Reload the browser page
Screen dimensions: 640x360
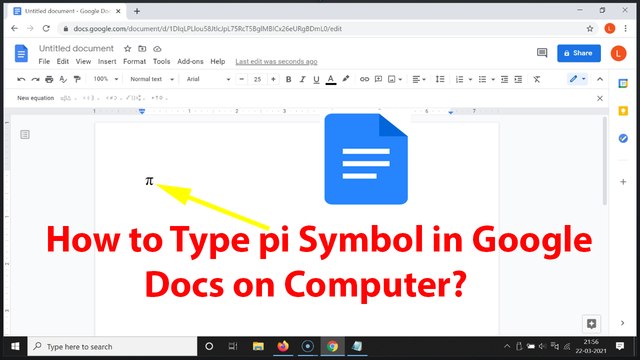(x=46, y=28)
